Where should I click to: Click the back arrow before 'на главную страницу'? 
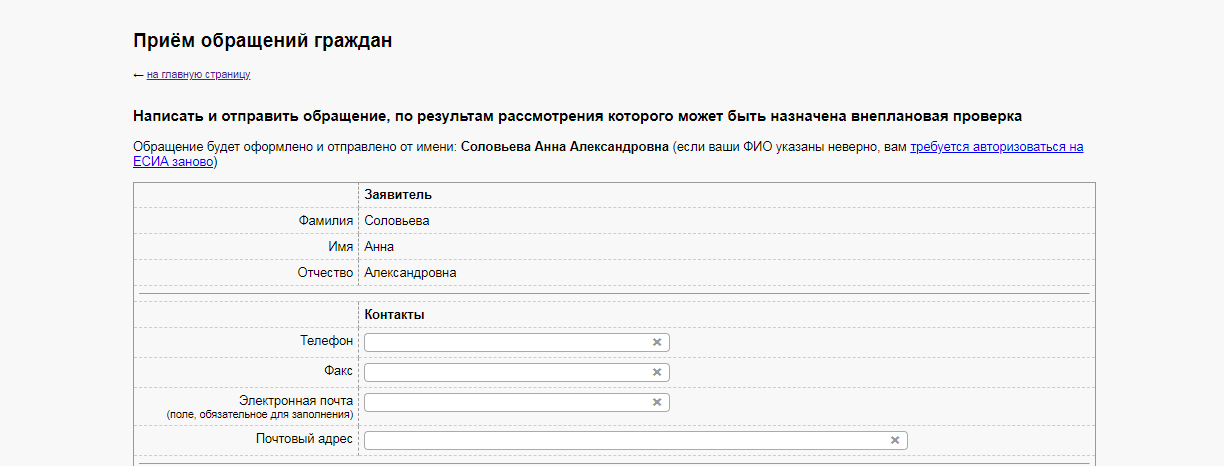pos(138,75)
